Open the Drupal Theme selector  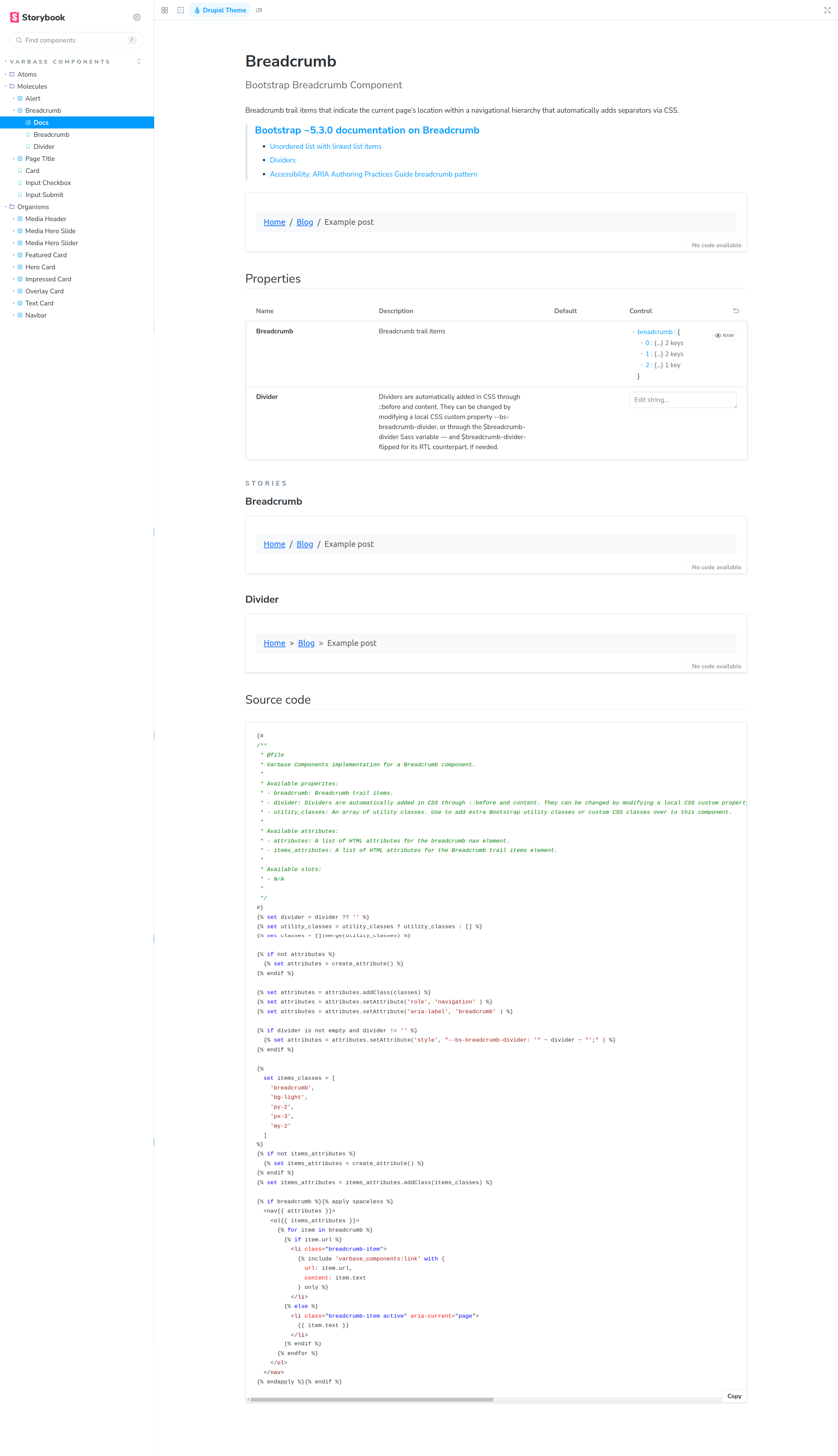(x=220, y=10)
